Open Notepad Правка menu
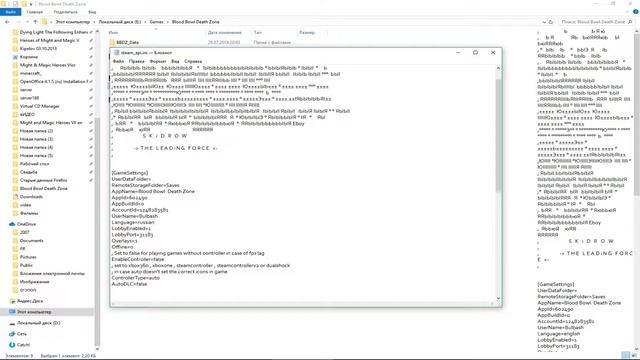 click(x=137, y=61)
